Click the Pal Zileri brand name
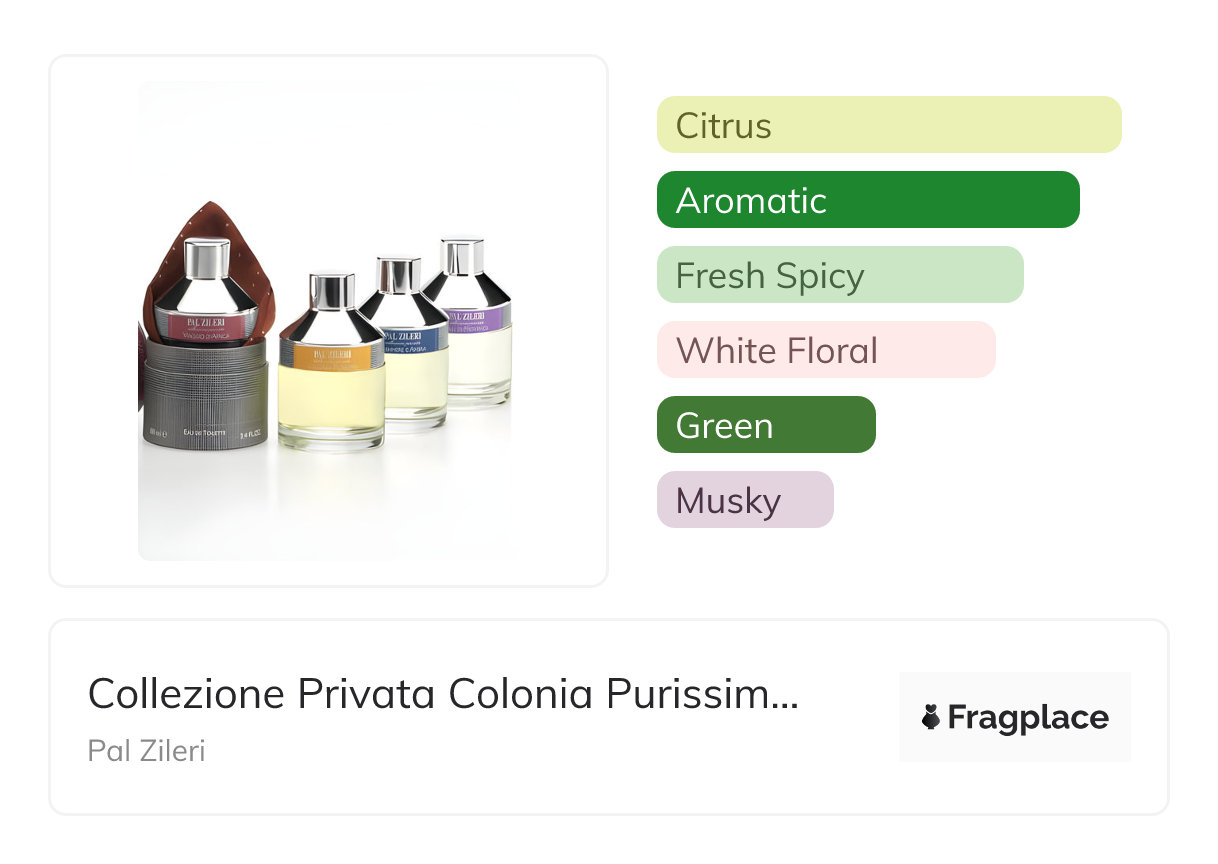This screenshot has height=864, width=1218. click(146, 750)
